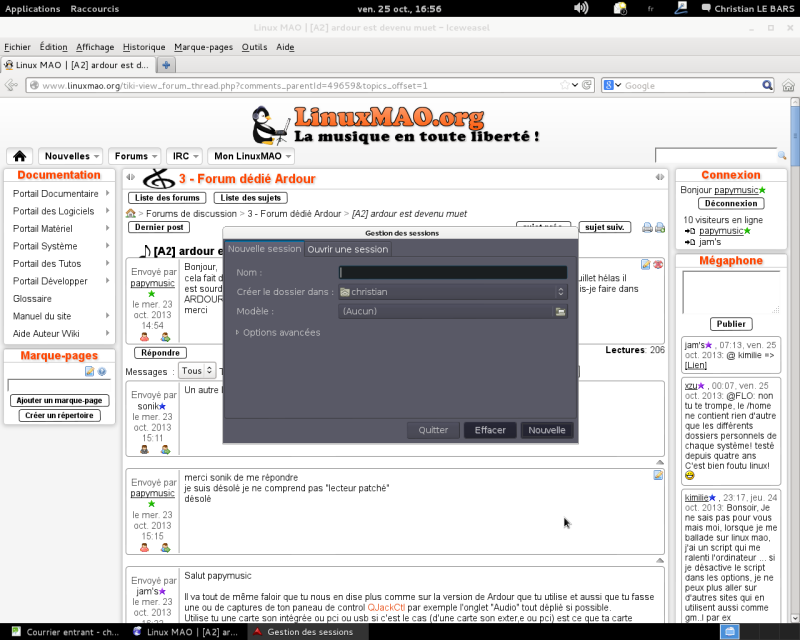Open the Mon LinuxMAO dropdown menu

tap(251, 156)
